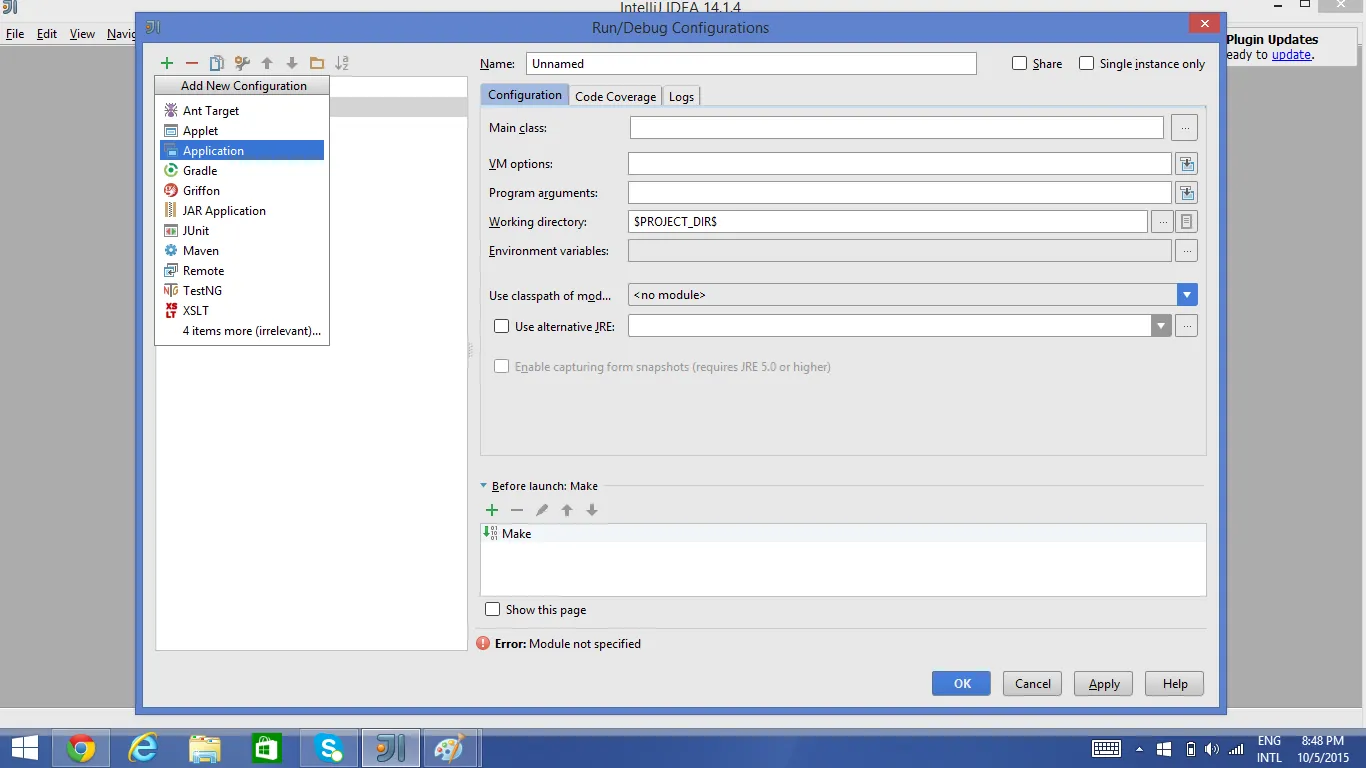
Task: Sort configurations alphabetically with the sort icon
Action: click(342, 63)
